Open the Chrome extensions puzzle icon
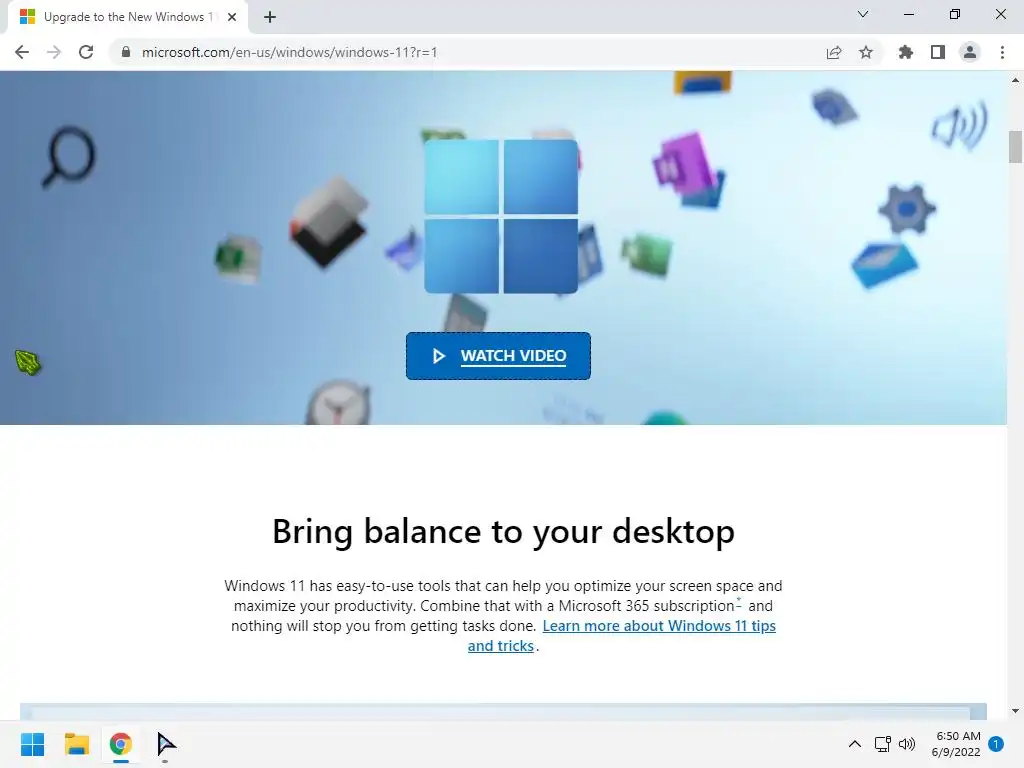The image size is (1024, 768). tap(906, 52)
